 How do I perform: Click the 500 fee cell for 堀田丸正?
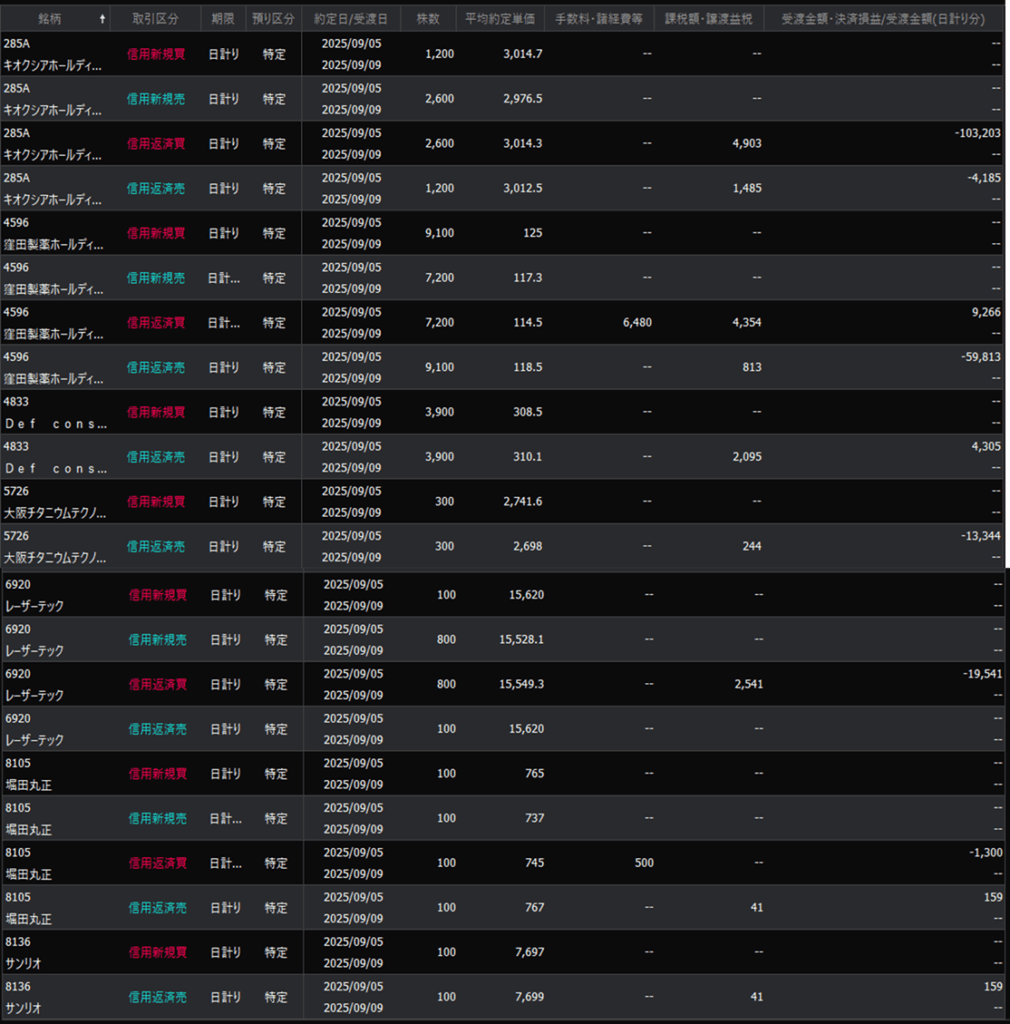(643, 863)
